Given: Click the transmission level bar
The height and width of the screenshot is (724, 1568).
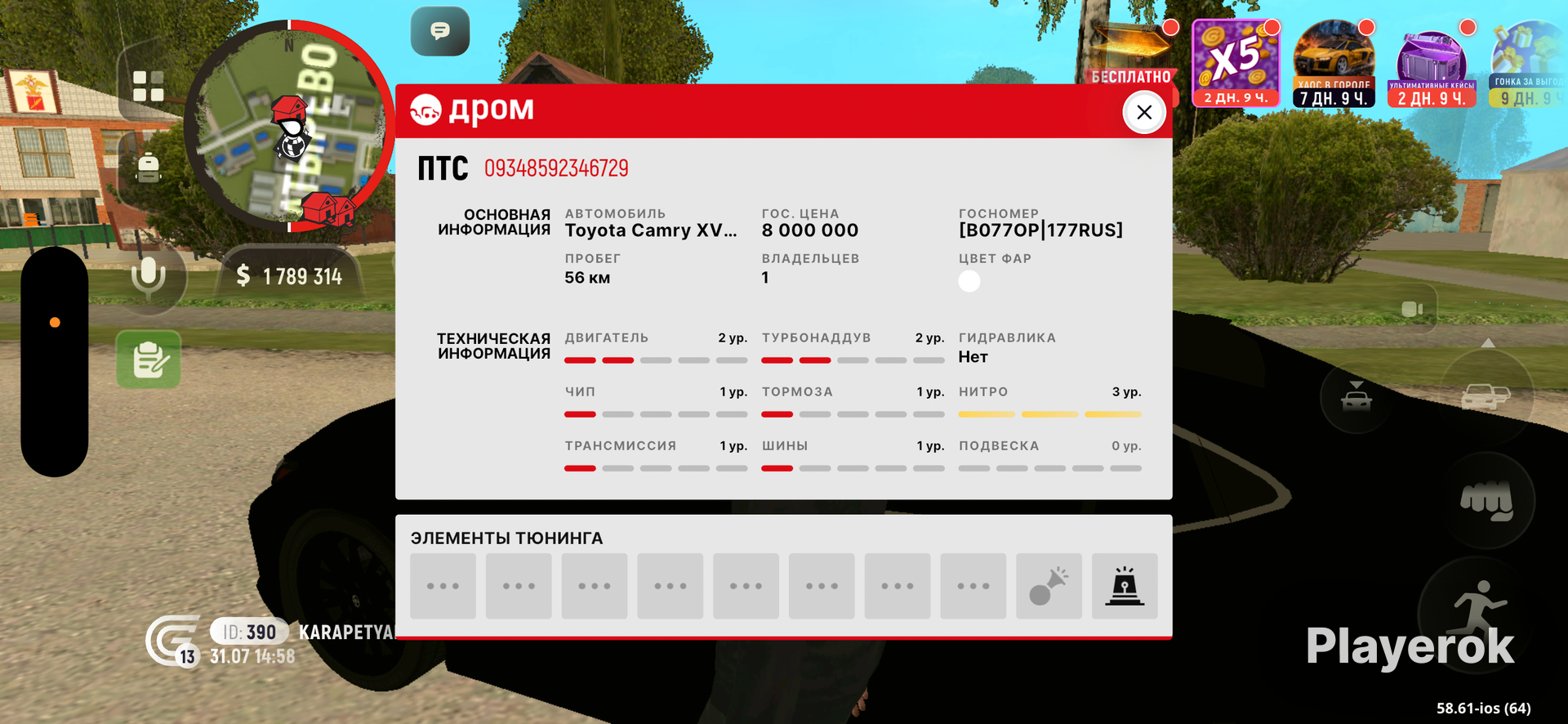Looking at the screenshot, I should coord(656,468).
